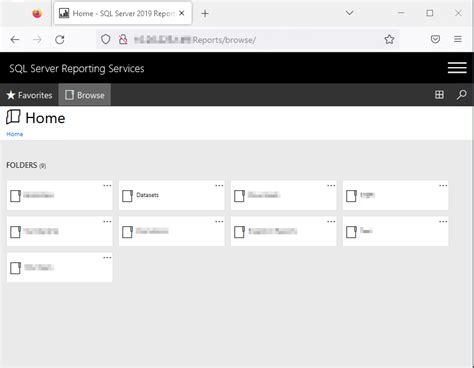The image size is (474, 368).
Task: Click the SQL Server Reporting Services title
Action: pos(77,68)
